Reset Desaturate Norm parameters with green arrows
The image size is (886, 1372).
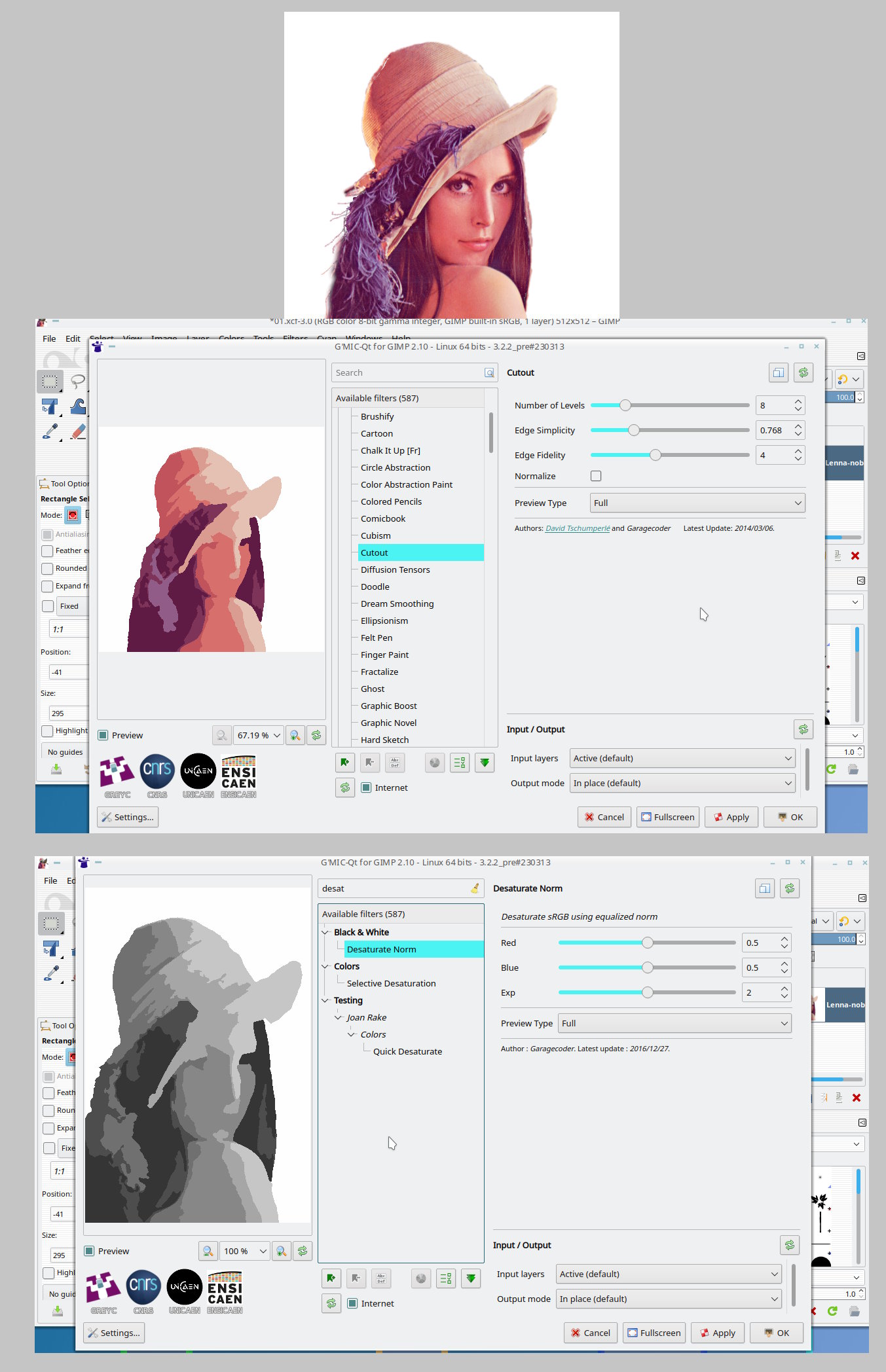(790, 888)
